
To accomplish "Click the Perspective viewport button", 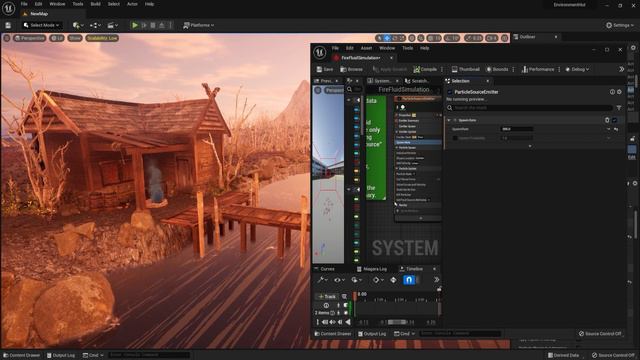I will (29, 38).
